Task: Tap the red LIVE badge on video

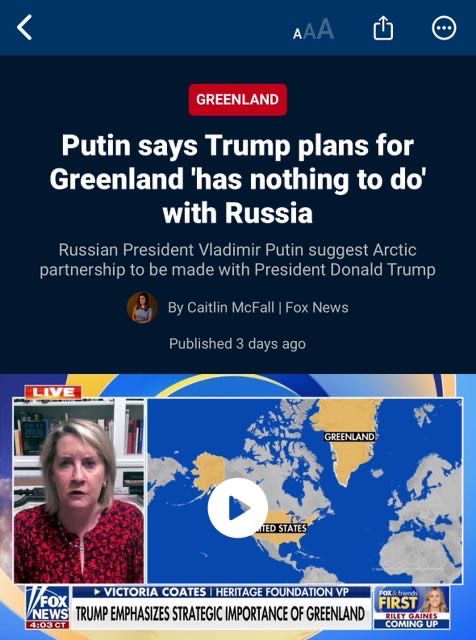Action: [53, 392]
